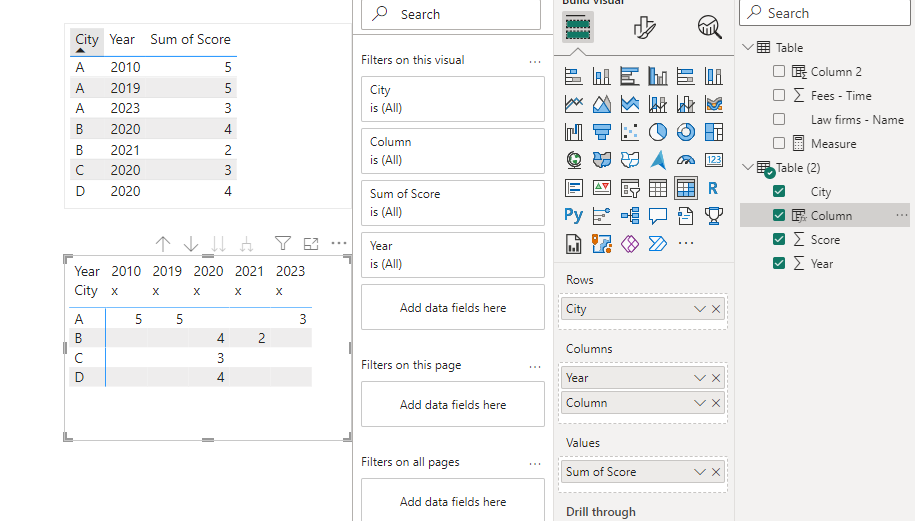Select the Stacked area chart visual
This screenshot has width=915, height=521.
coord(630,104)
